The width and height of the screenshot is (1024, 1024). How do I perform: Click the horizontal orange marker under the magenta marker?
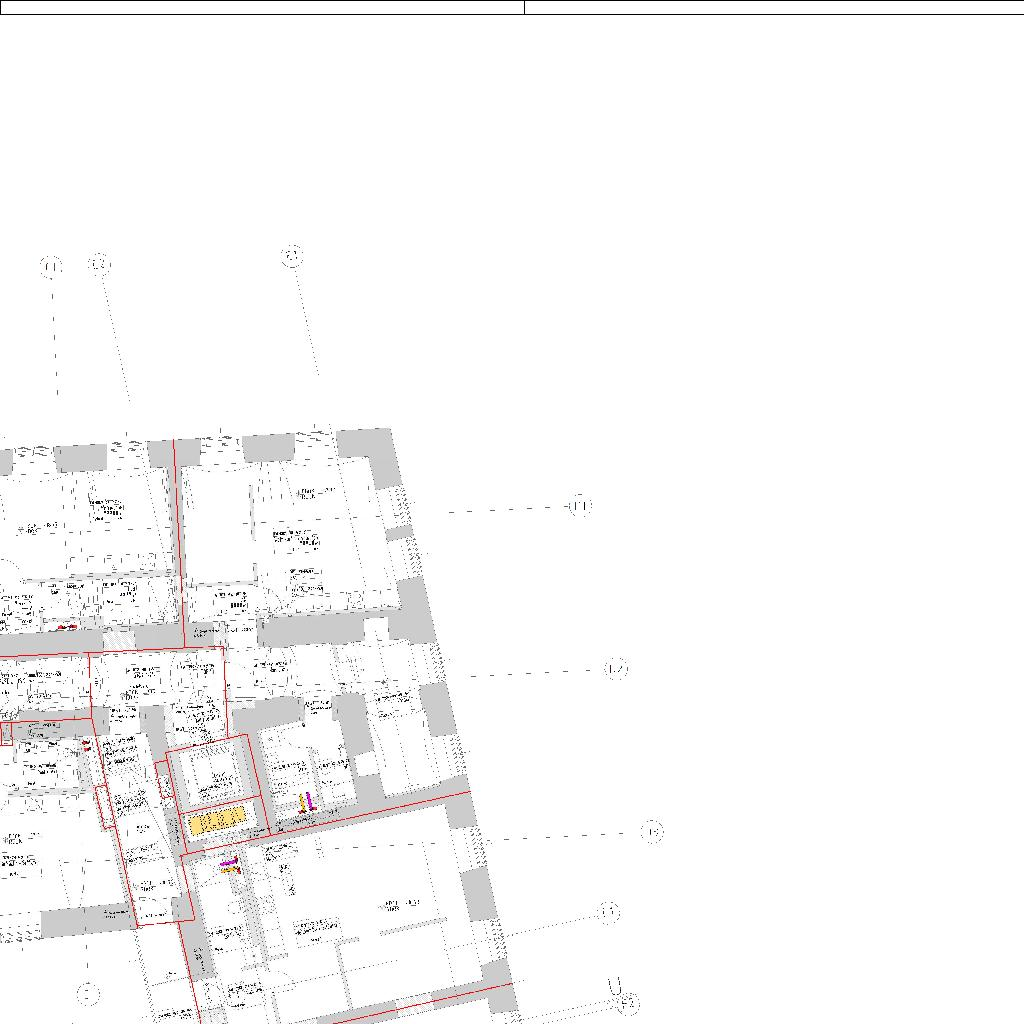coord(230,870)
